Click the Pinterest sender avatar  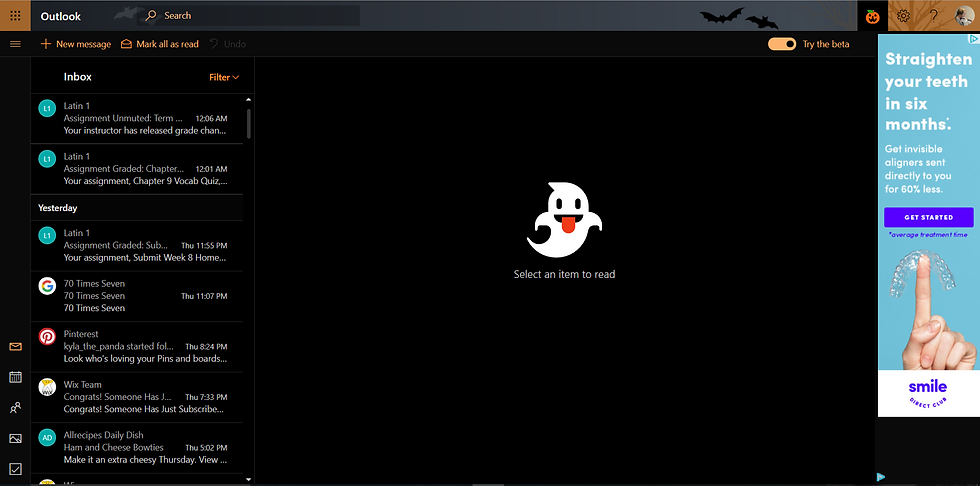click(47, 337)
